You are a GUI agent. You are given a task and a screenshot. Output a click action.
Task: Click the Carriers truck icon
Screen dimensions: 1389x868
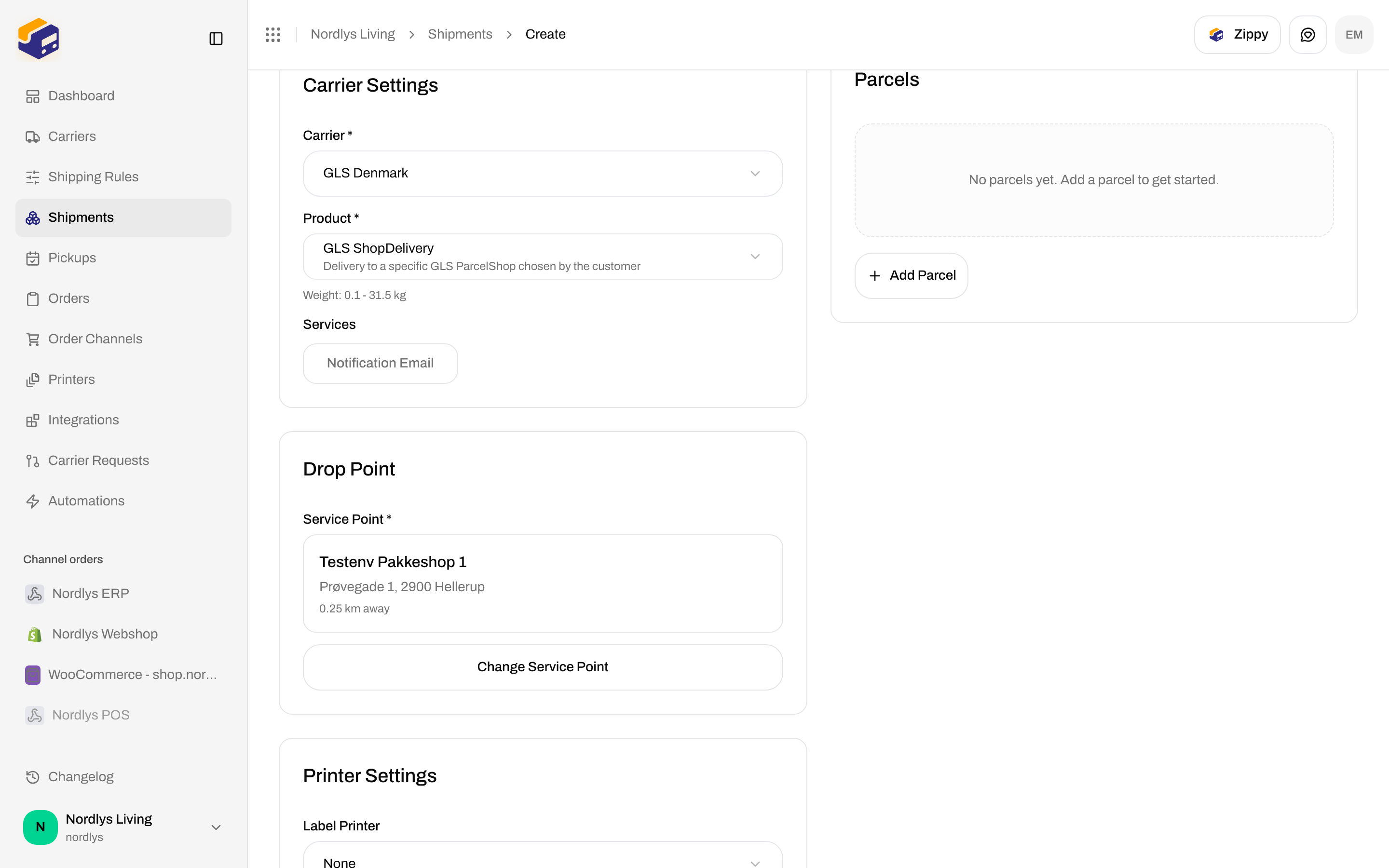click(33, 136)
